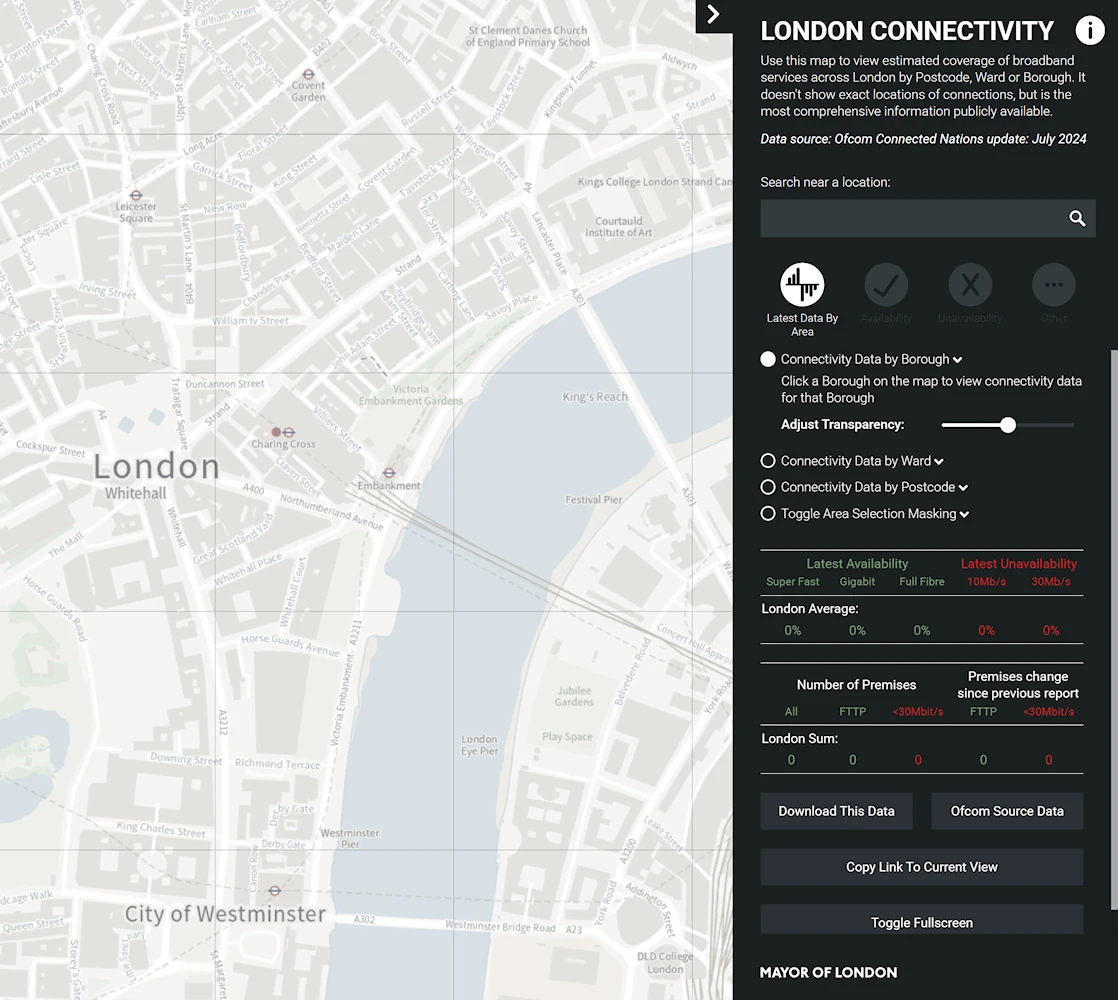Click the Copy Link To Current View button
Viewport: 1118px width, 1000px height.
click(921, 867)
